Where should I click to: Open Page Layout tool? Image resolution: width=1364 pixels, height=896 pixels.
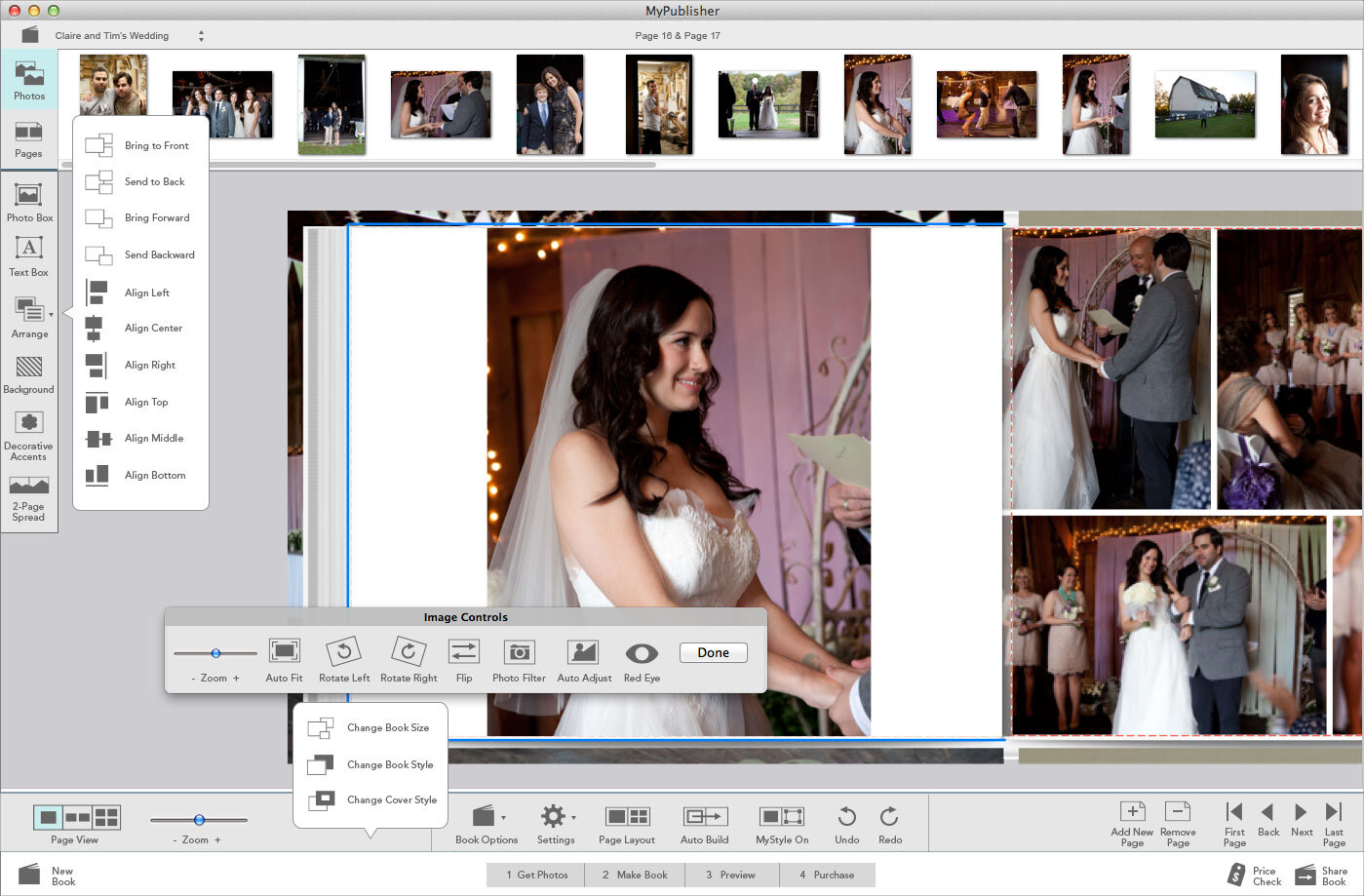pos(627,824)
